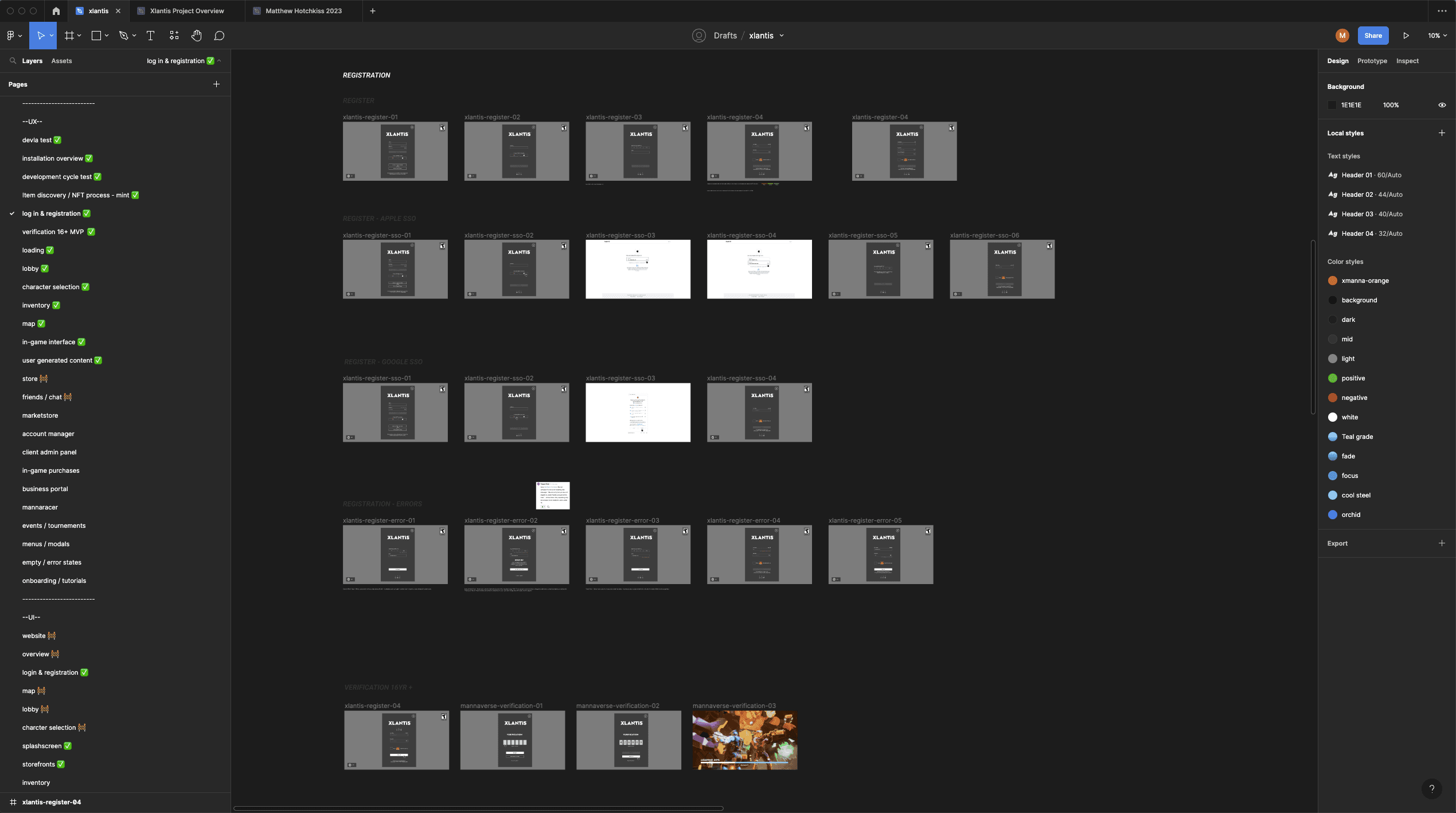Click the Present play button
Image resolution: width=1456 pixels, height=813 pixels.
click(x=1406, y=36)
